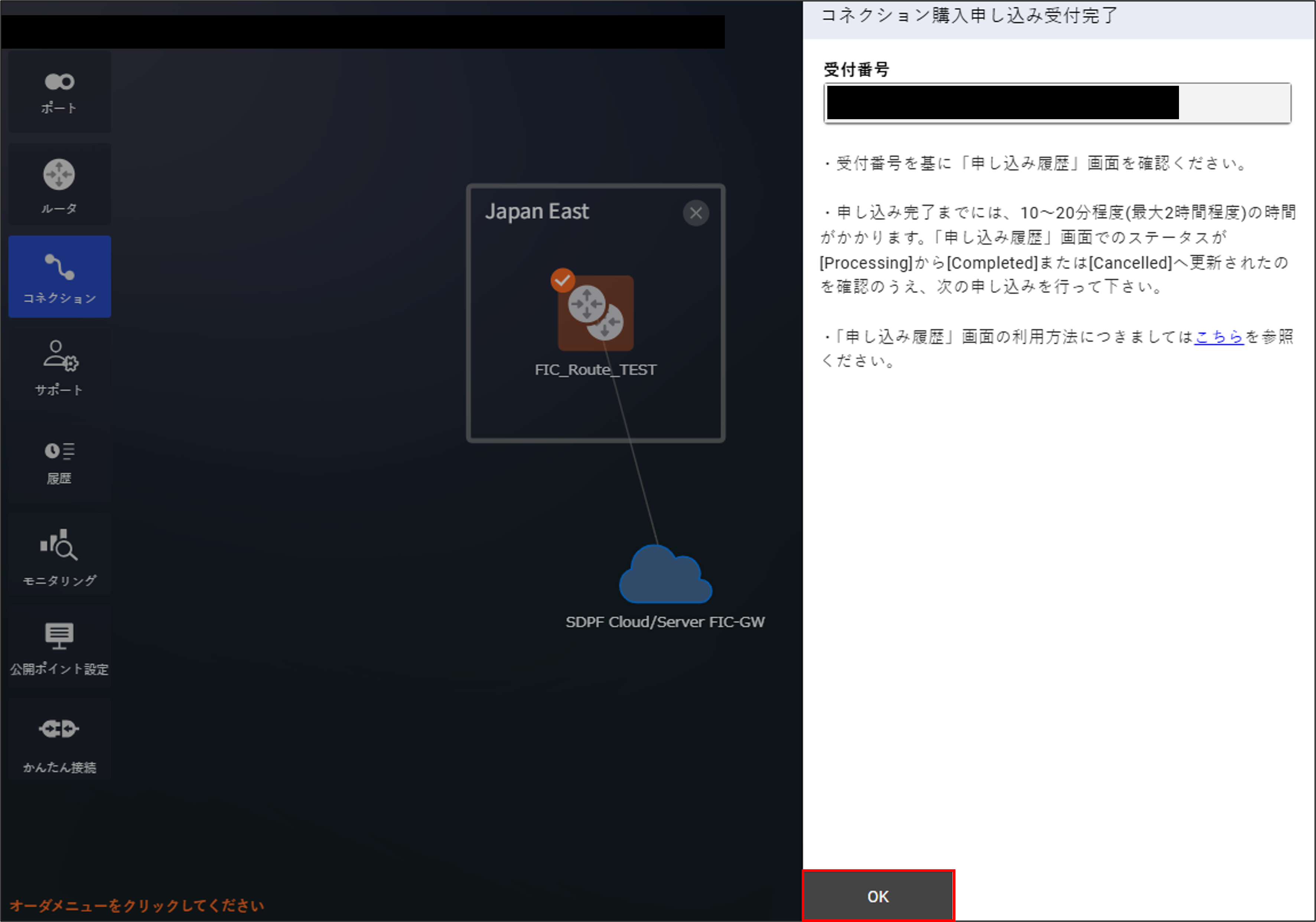Click the Japan East panel title
This screenshot has height=922, width=1316.
tap(537, 211)
